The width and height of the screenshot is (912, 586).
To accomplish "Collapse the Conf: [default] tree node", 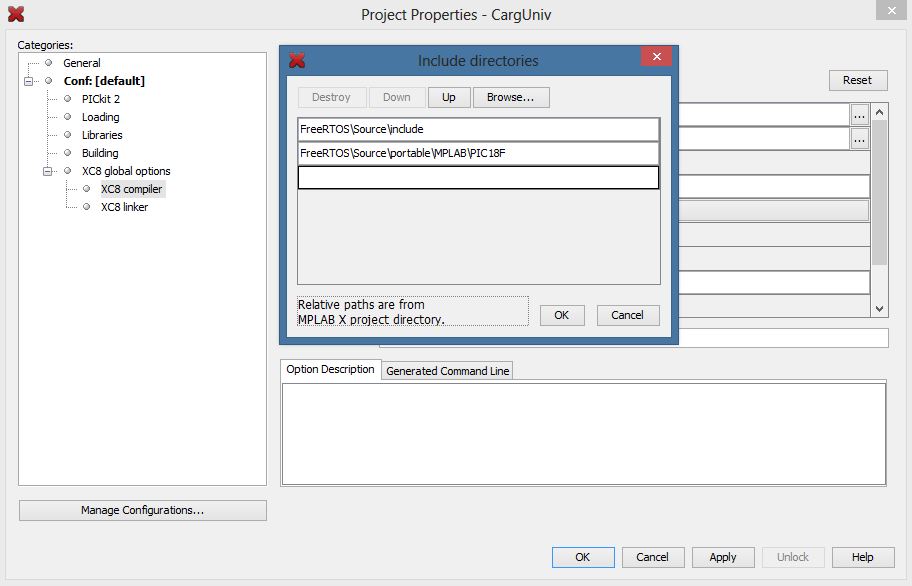I will 28,81.
